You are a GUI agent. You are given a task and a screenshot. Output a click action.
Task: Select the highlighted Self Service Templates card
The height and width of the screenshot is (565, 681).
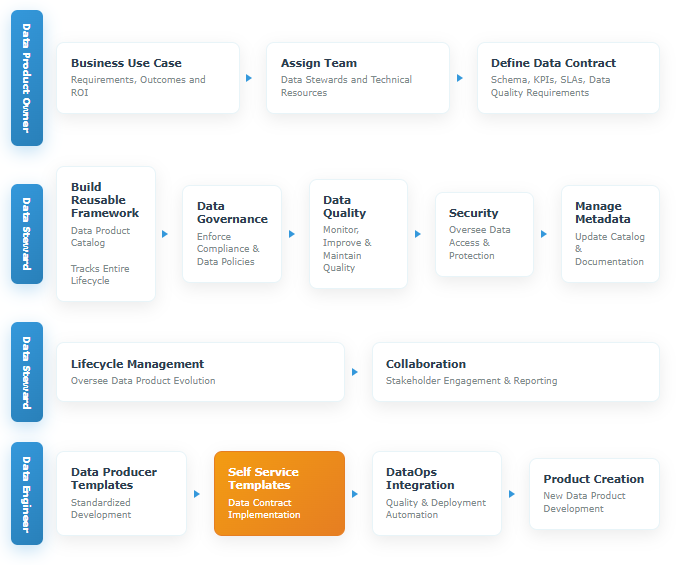pos(279,493)
